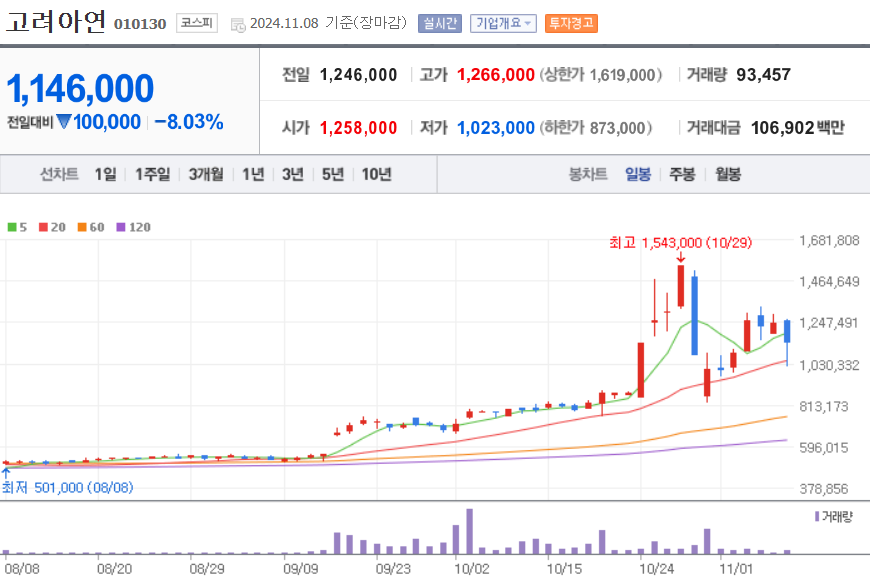870x586 pixels.
Task: Select the 5년 line chart period
Action: coord(333,174)
